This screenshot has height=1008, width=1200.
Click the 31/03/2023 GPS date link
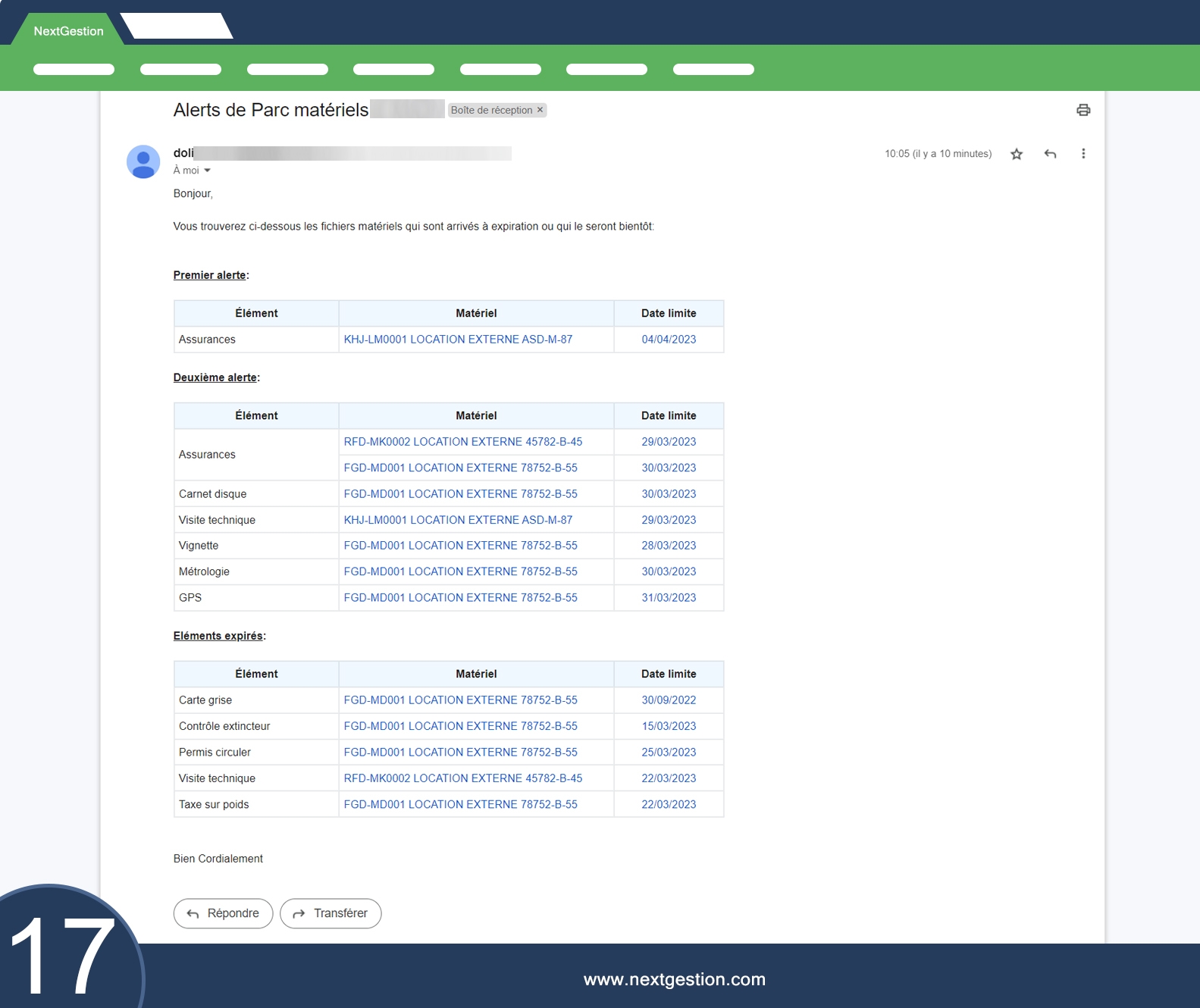(669, 598)
